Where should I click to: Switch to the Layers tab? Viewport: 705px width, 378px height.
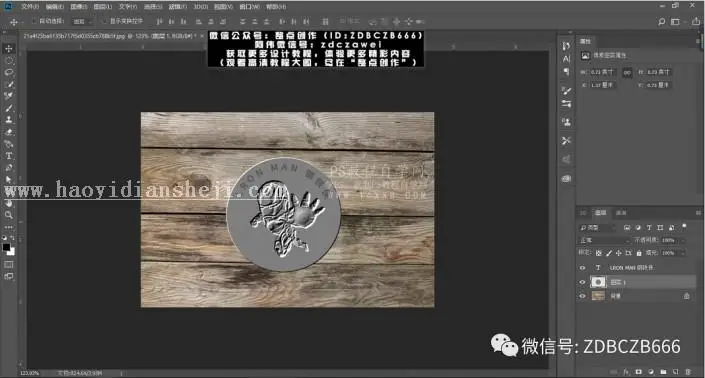pyautogui.click(x=601, y=213)
